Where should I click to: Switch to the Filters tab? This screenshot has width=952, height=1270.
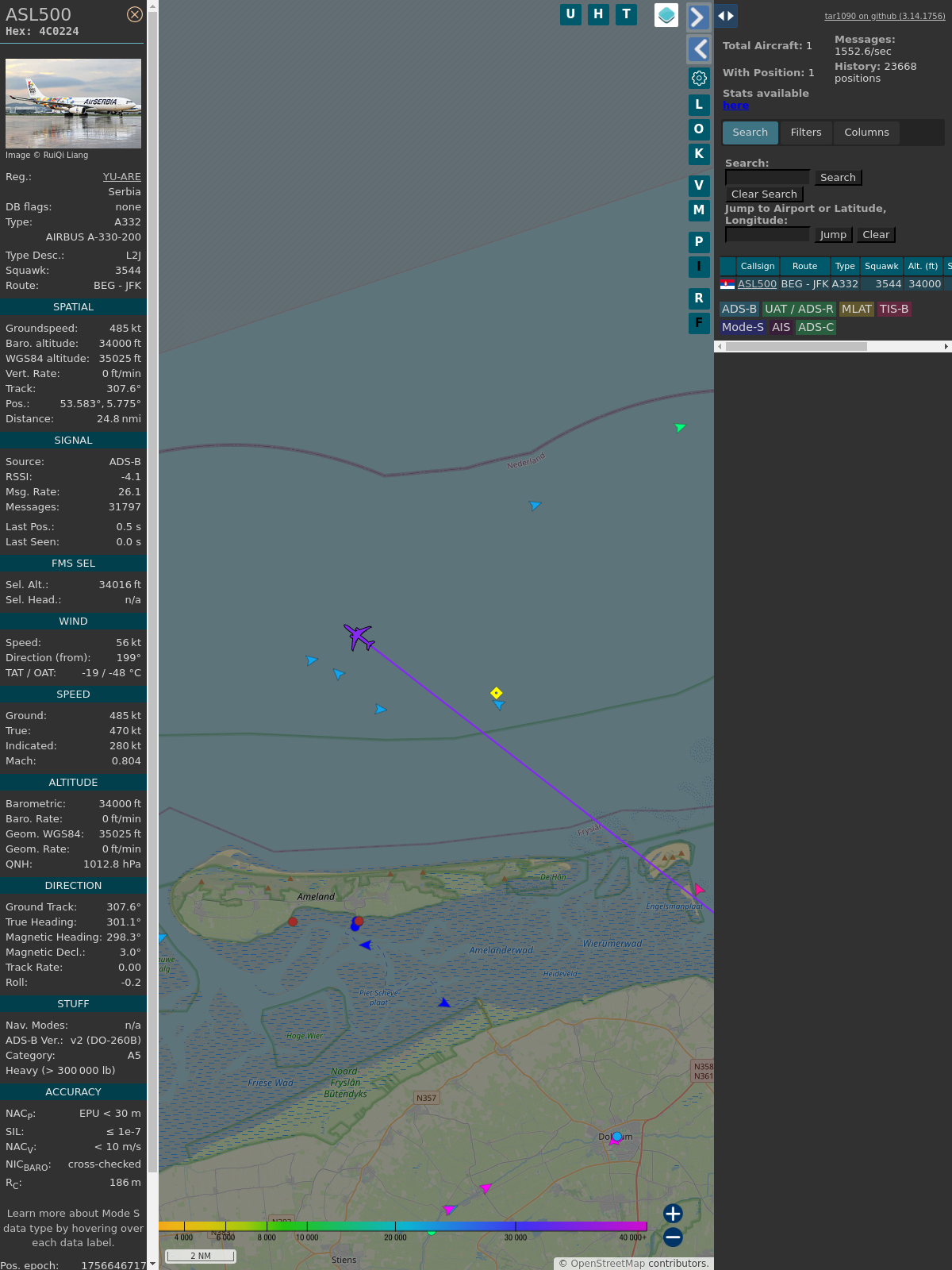tap(805, 133)
